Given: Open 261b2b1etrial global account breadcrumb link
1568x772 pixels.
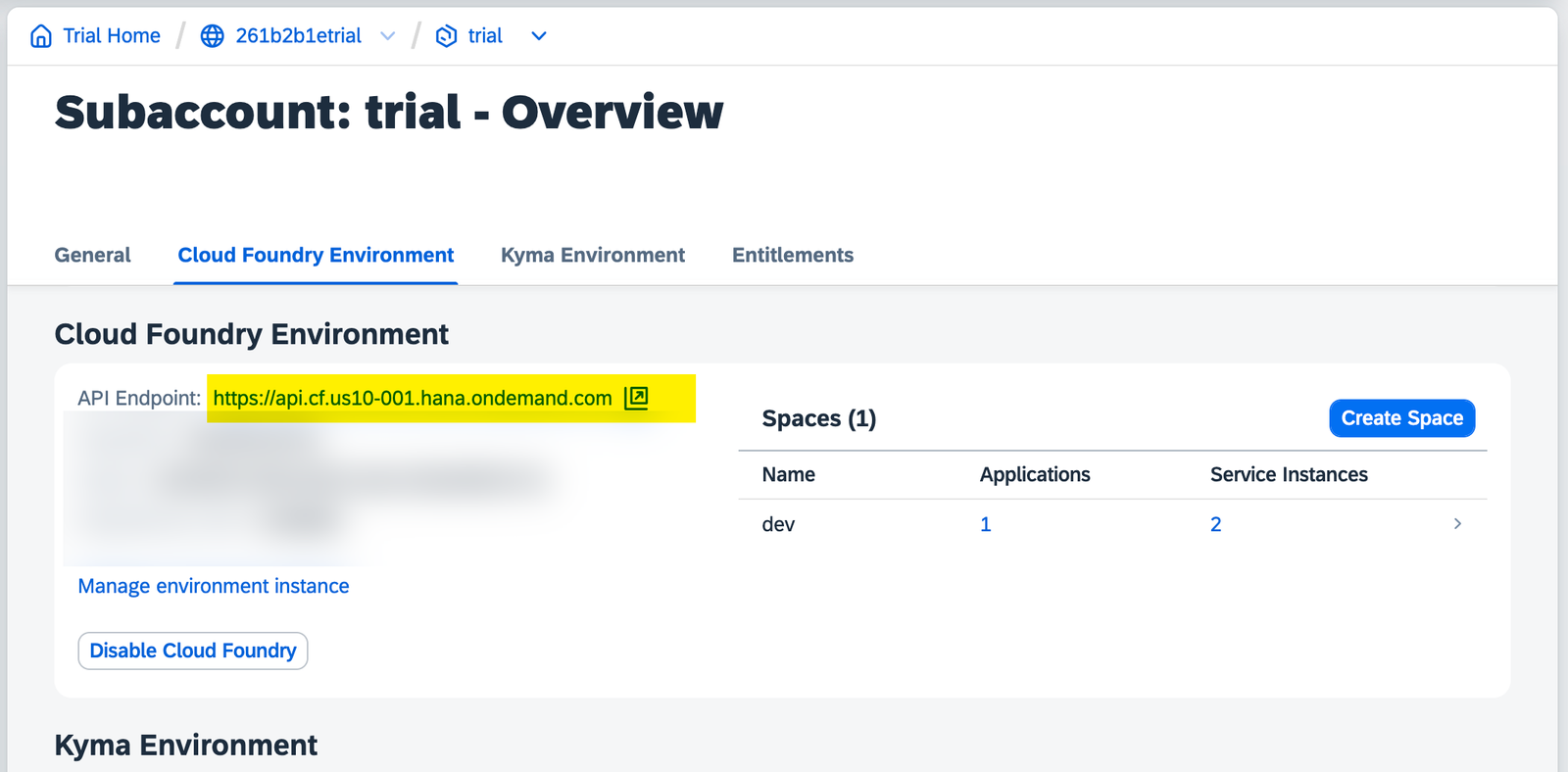Looking at the screenshot, I should click(298, 36).
